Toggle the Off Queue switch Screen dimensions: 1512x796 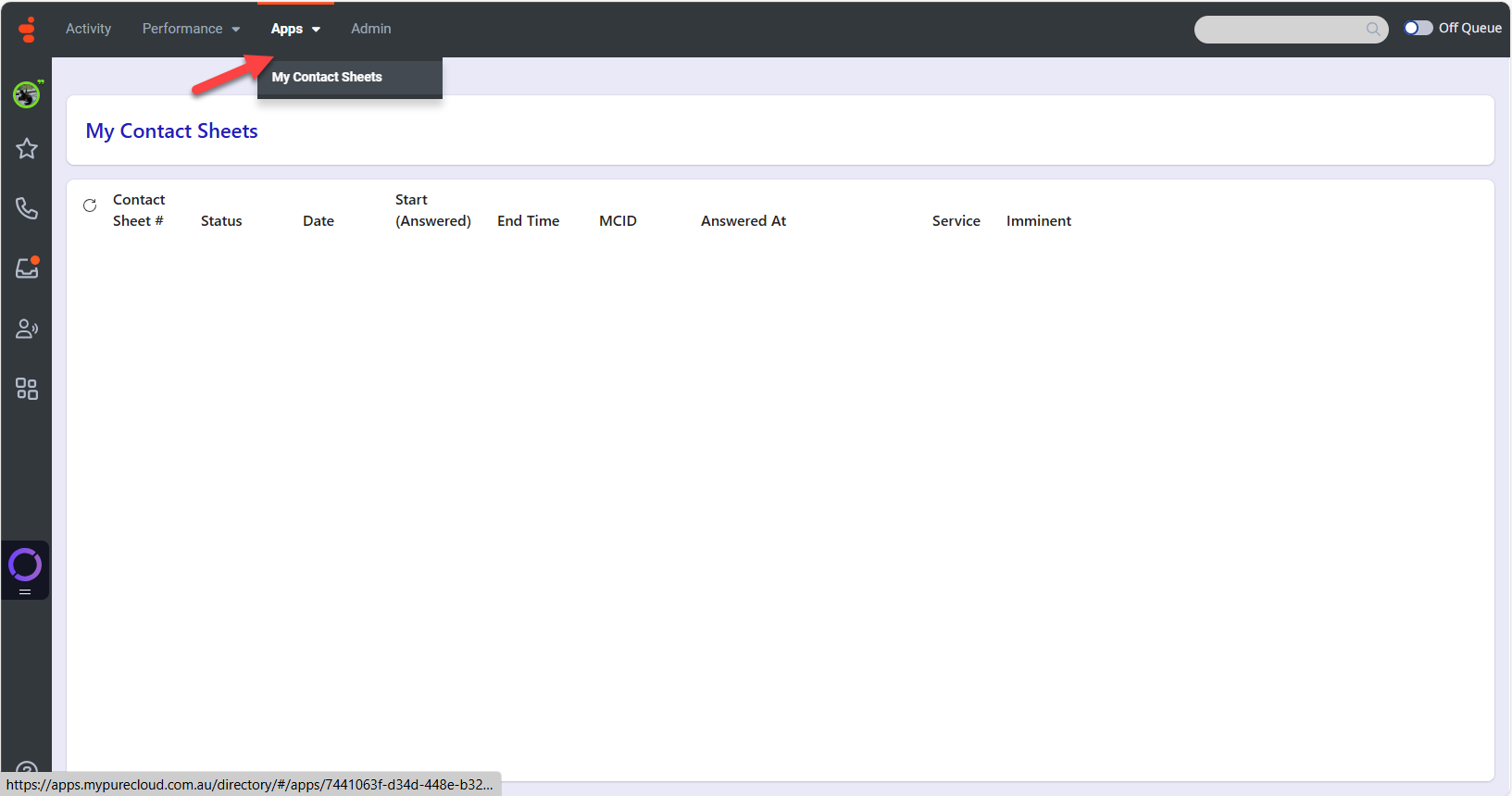(x=1418, y=28)
